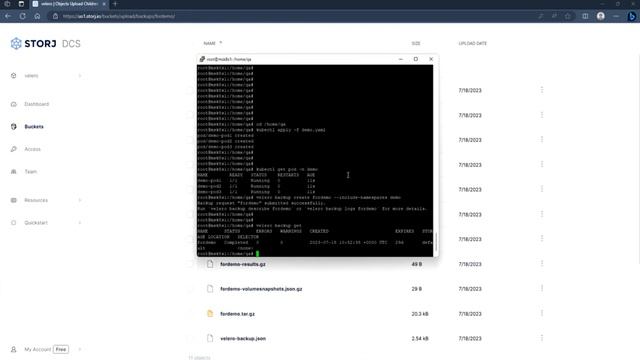This screenshot has height=360, width=640.
Task: Click the Quickstart icon in sidebar
Action: point(13,222)
